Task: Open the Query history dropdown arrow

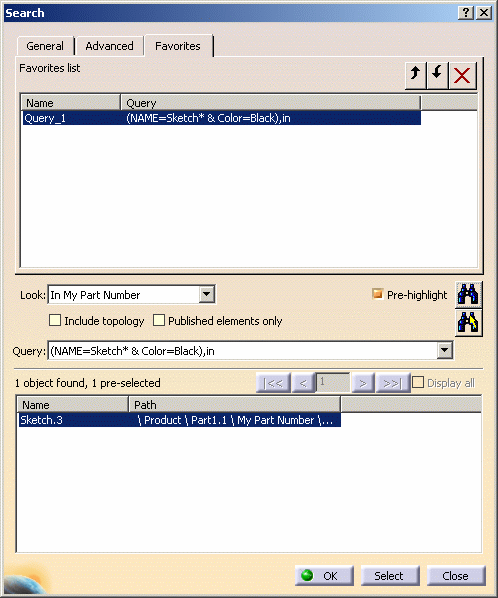Action: click(445, 350)
